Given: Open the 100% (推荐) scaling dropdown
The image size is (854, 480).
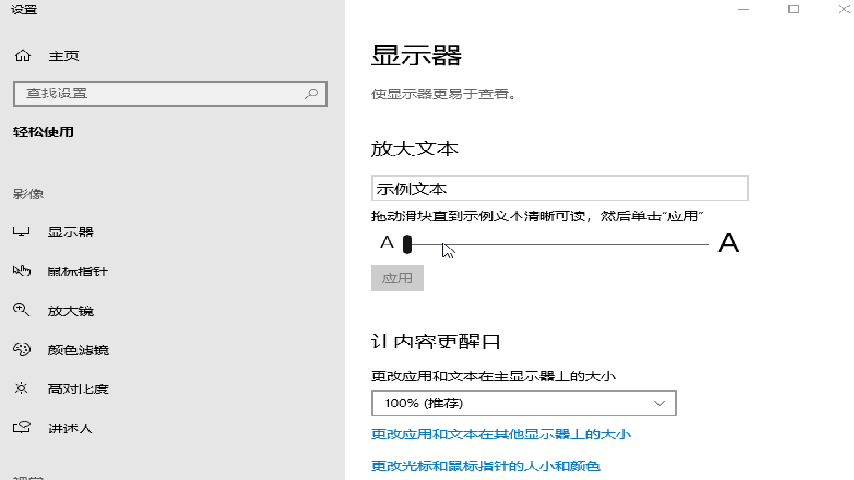Looking at the screenshot, I should pos(523,403).
